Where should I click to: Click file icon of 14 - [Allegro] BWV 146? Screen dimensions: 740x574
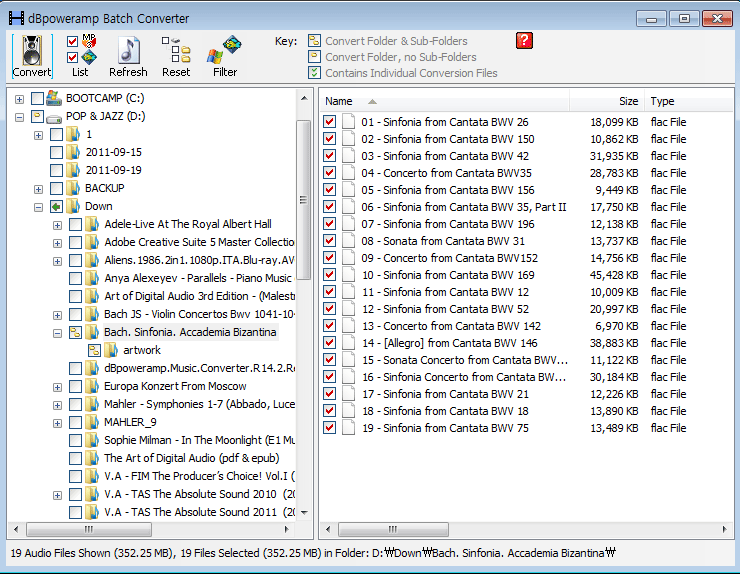point(349,343)
